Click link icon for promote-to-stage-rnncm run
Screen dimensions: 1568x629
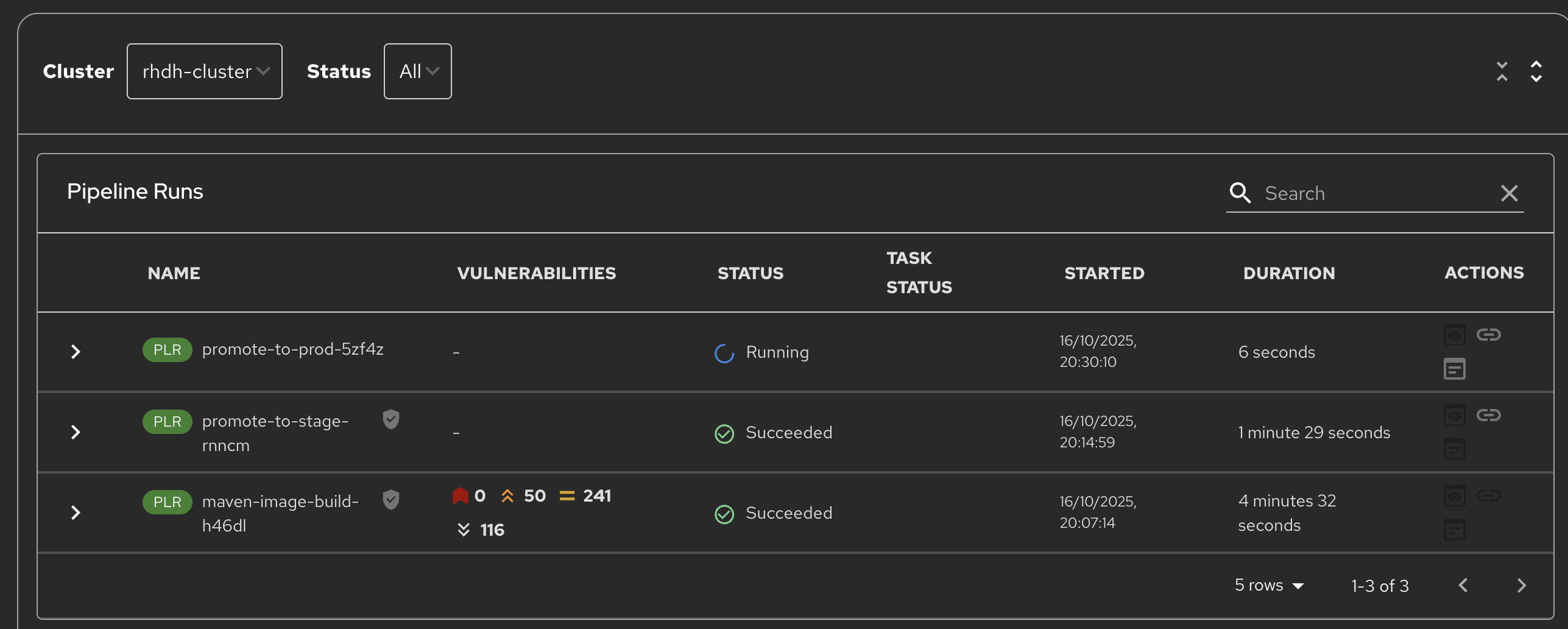pos(1488,415)
